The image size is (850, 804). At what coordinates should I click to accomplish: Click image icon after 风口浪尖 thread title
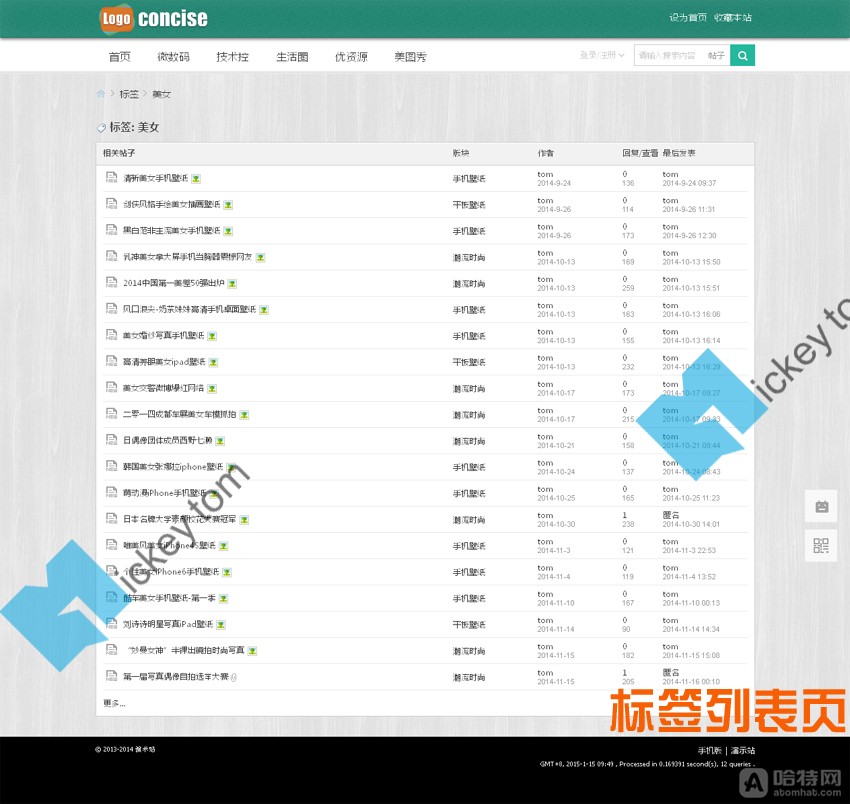pyautogui.click(x=264, y=310)
